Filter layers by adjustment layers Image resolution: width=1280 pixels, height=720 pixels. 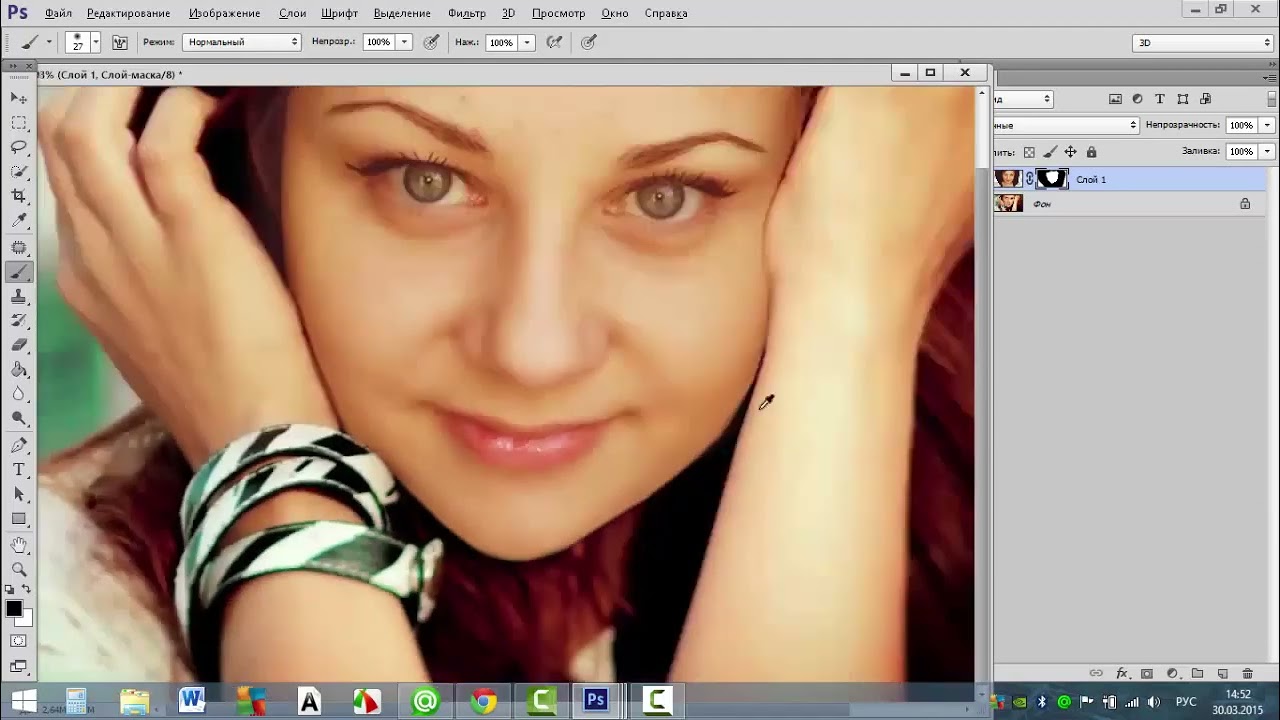(x=1137, y=99)
